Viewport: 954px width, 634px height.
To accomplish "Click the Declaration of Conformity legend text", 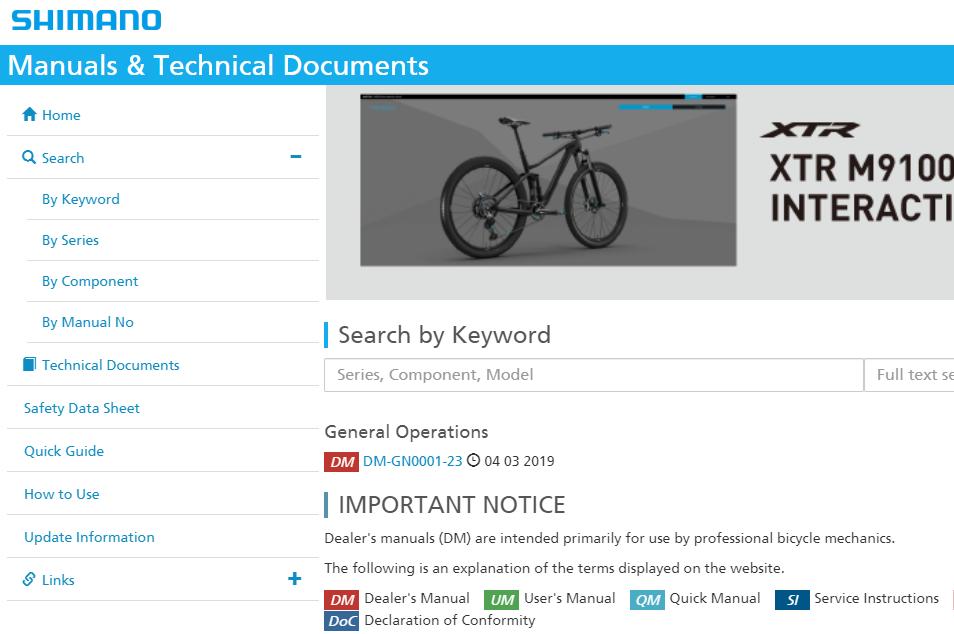I will [x=450, y=621].
